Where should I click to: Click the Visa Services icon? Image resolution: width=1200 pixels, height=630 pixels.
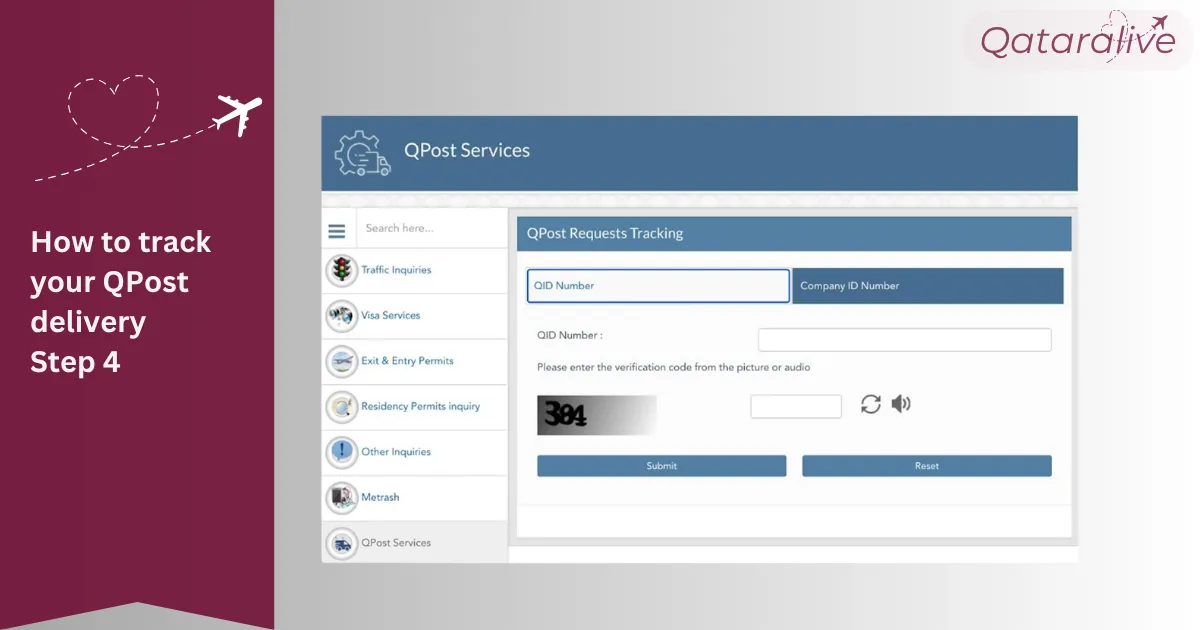coord(342,316)
